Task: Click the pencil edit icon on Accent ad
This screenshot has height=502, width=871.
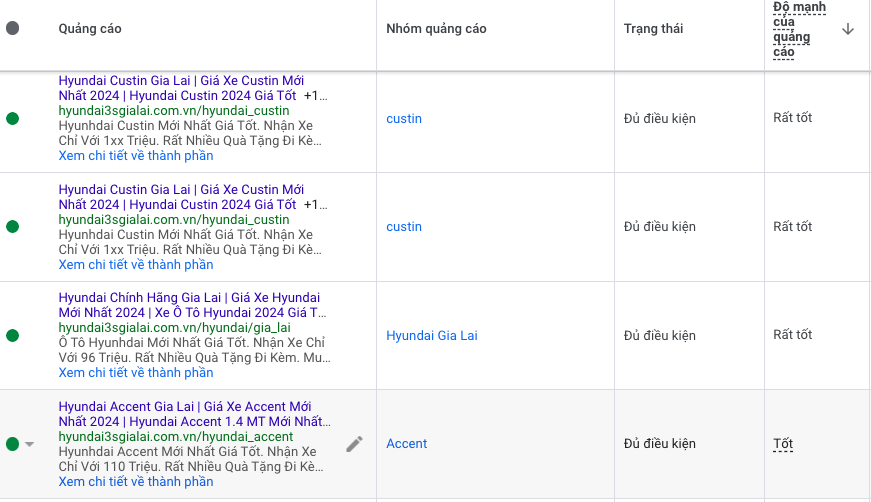Action: tap(354, 444)
